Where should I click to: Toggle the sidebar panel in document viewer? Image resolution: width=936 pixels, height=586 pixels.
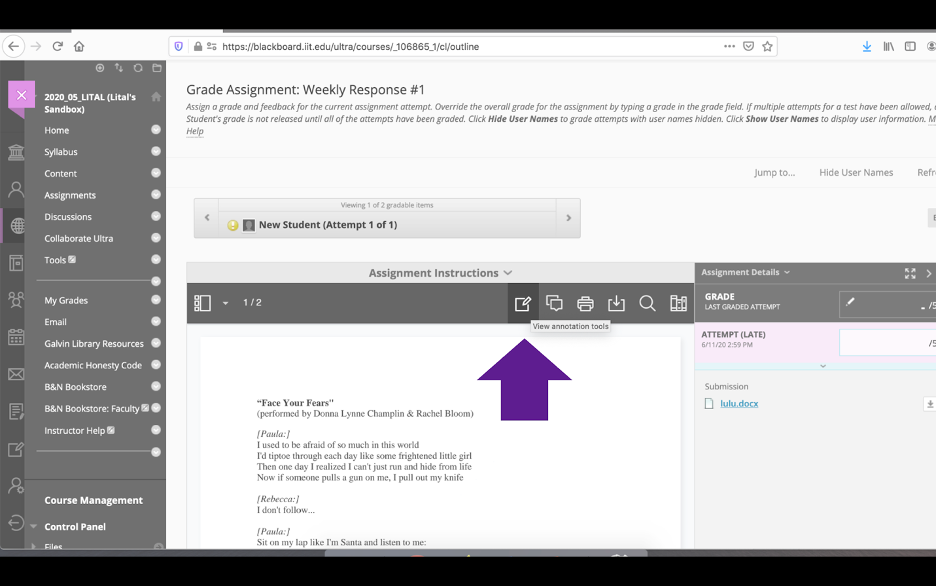pyautogui.click(x=202, y=303)
